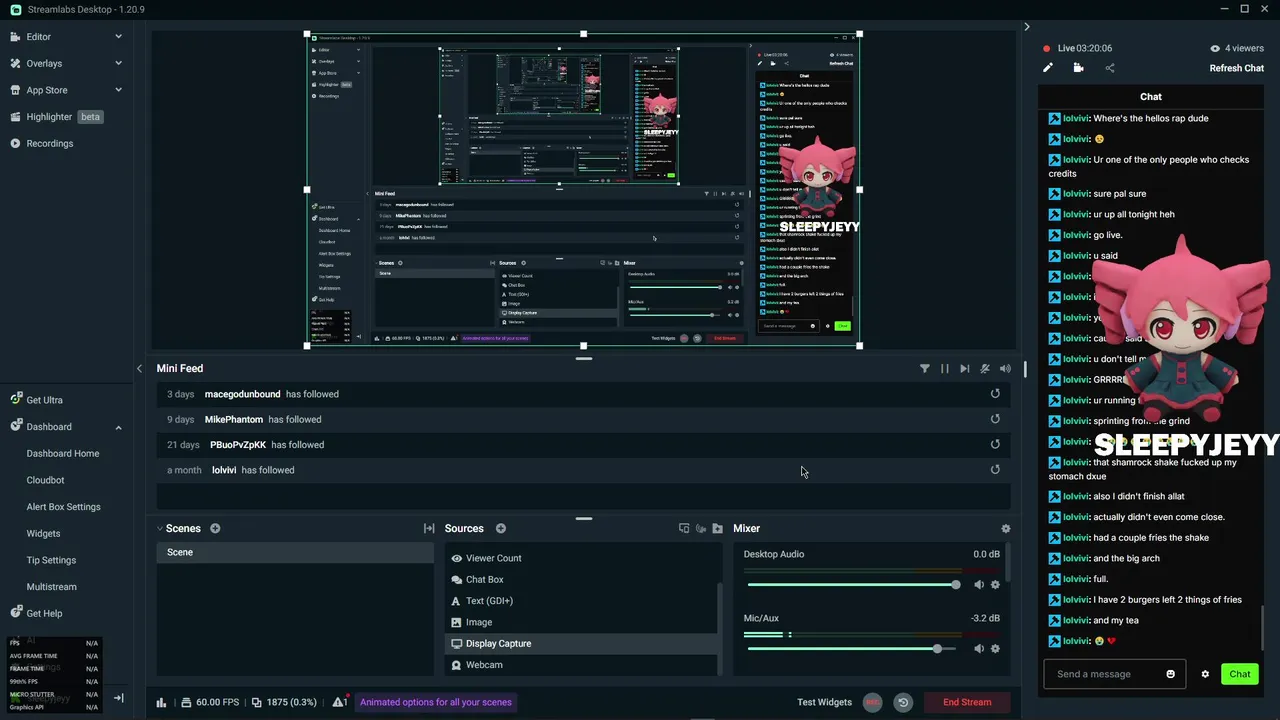Select the Viewer Count source
1280x720 pixels.
pyautogui.click(x=581, y=558)
